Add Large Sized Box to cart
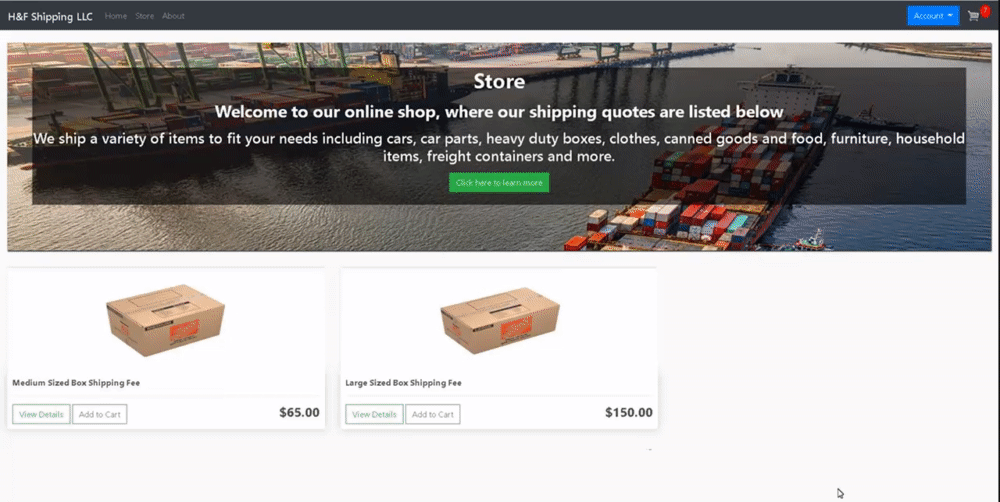Image resolution: width=1000 pixels, height=502 pixels. point(432,414)
